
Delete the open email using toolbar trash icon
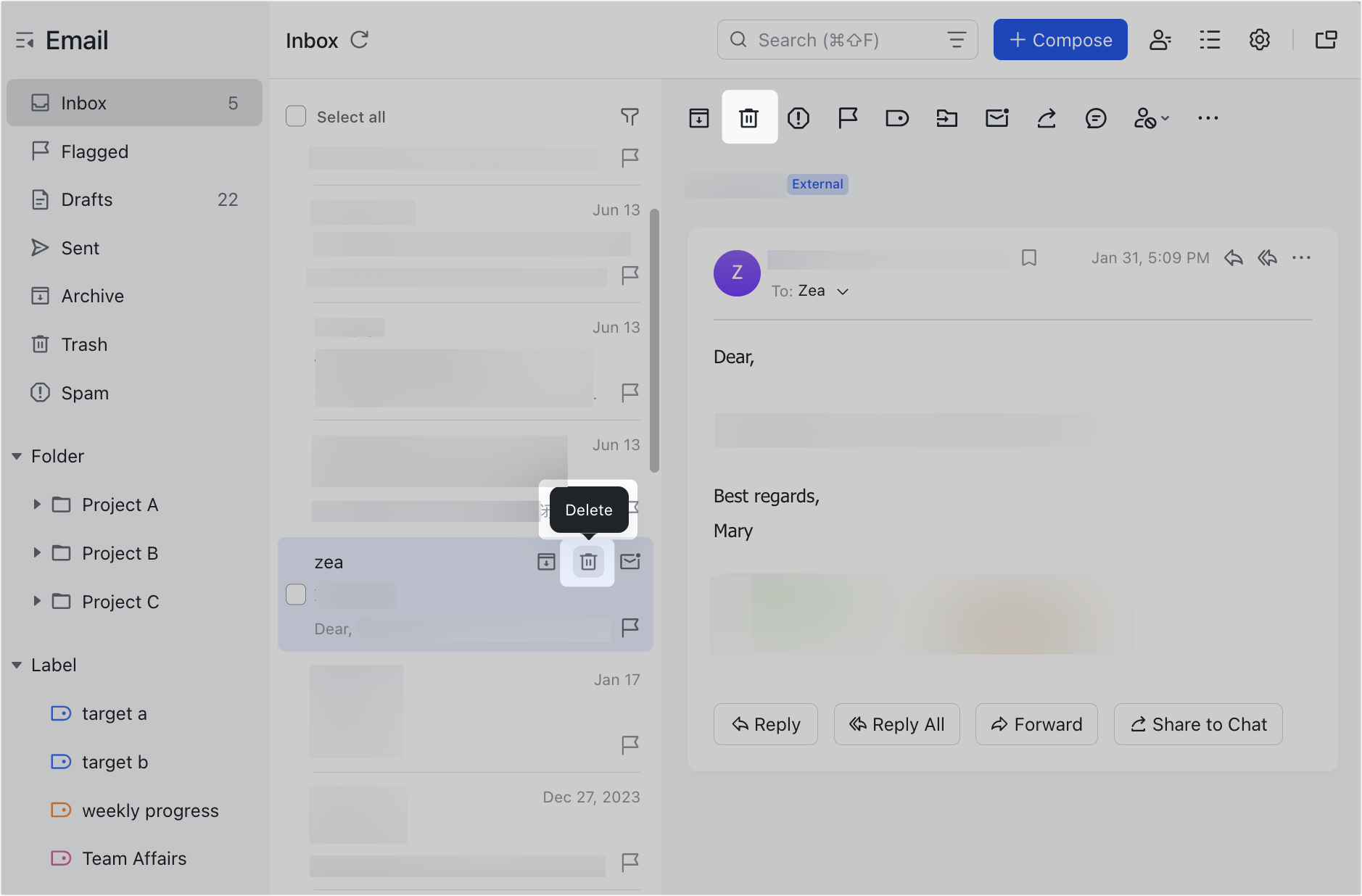tap(749, 117)
